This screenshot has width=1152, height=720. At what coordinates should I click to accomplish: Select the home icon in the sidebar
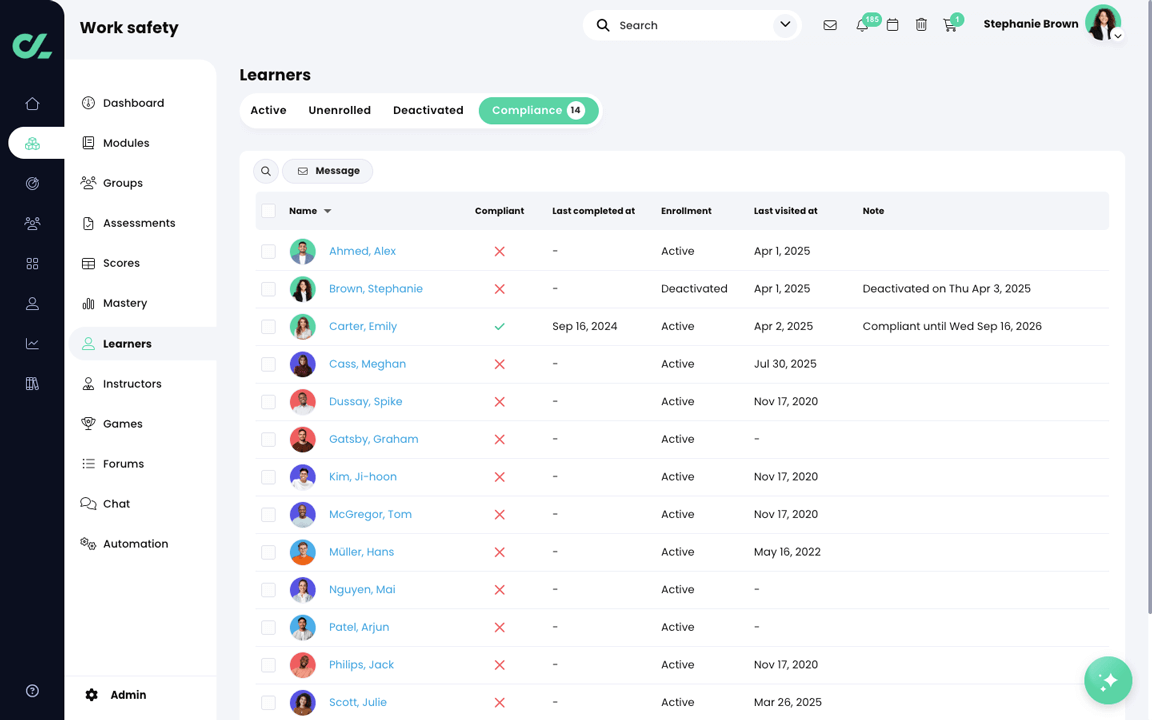pyautogui.click(x=32, y=102)
